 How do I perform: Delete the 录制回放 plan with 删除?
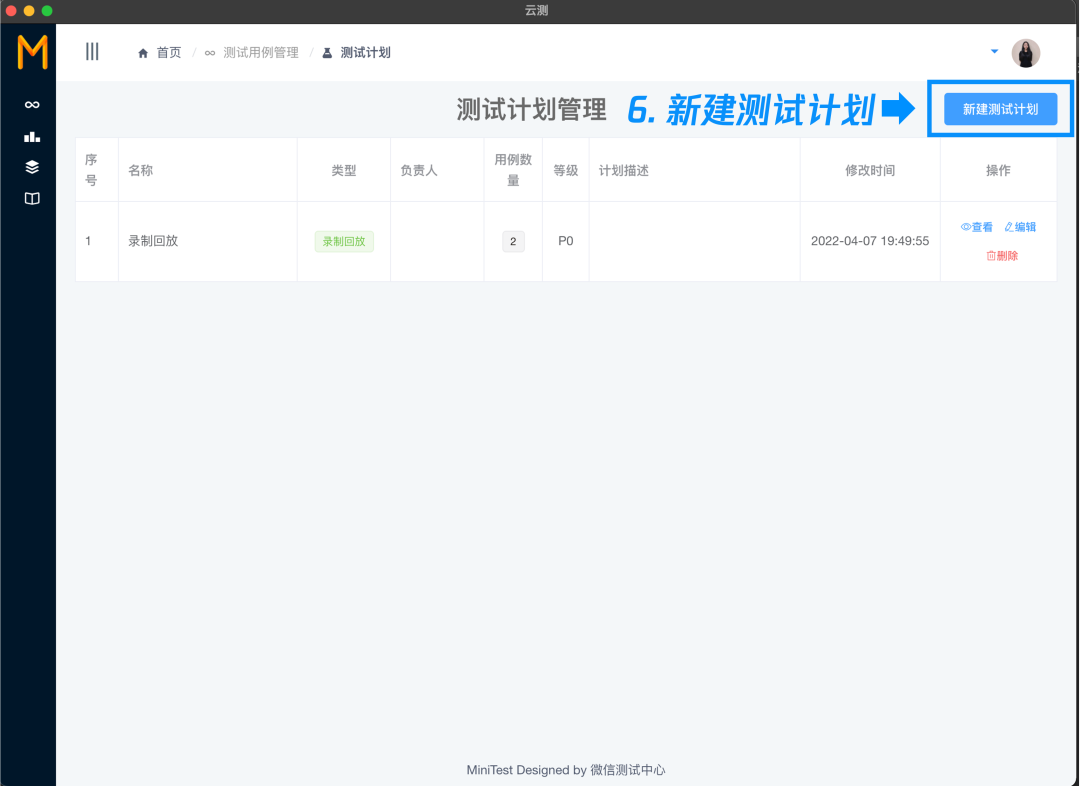(x=1002, y=256)
